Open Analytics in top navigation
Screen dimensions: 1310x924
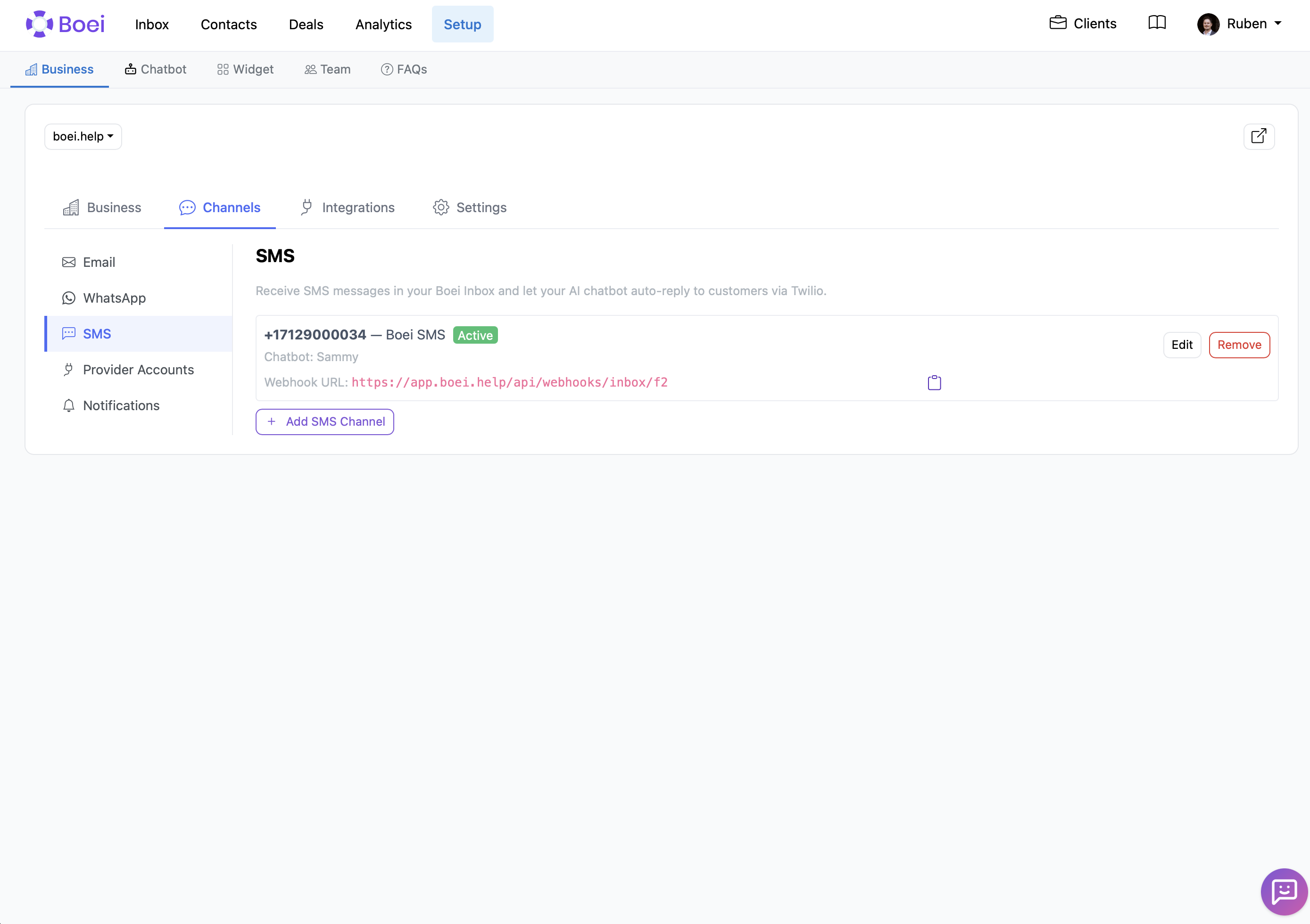point(383,25)
